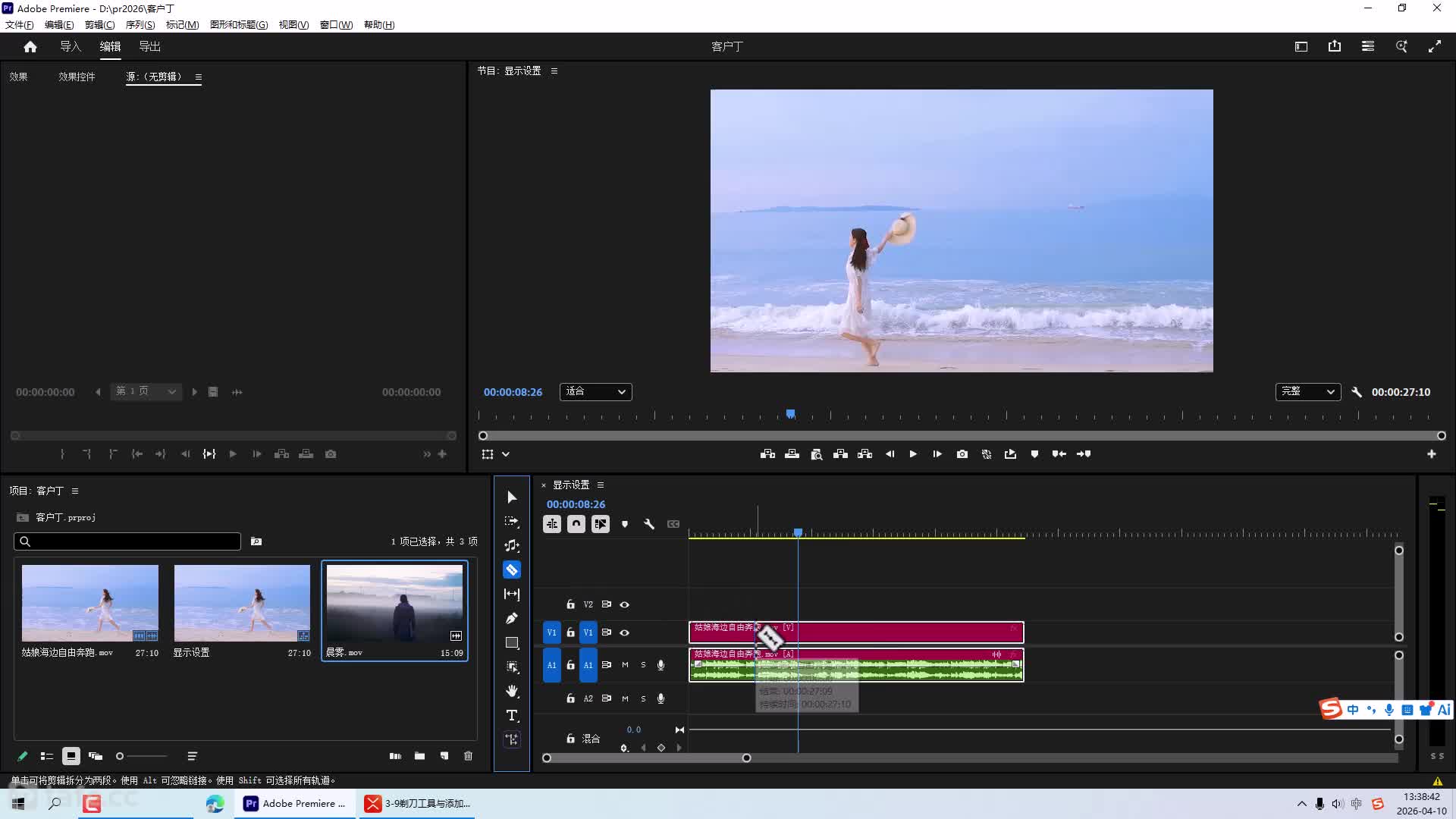Step forward one frame
The image size is (1456, 819).
tap(937, 454)
